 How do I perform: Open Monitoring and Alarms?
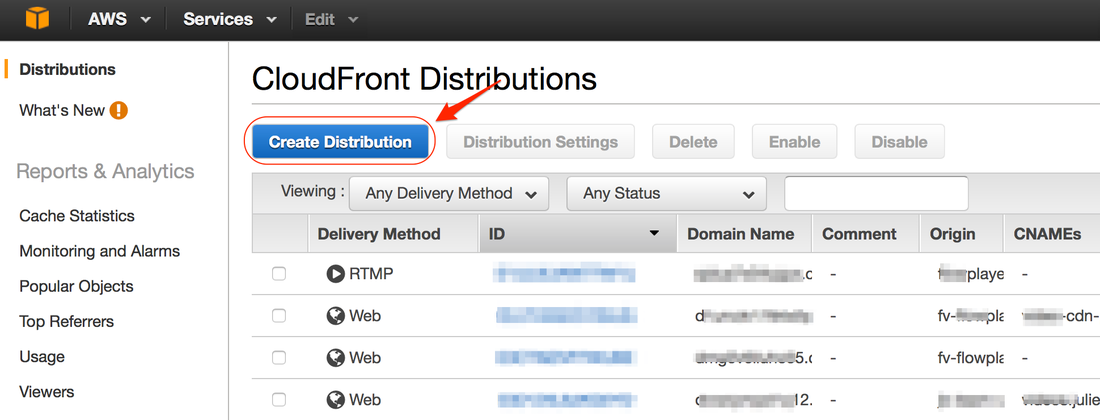click(x=100, y=251)
